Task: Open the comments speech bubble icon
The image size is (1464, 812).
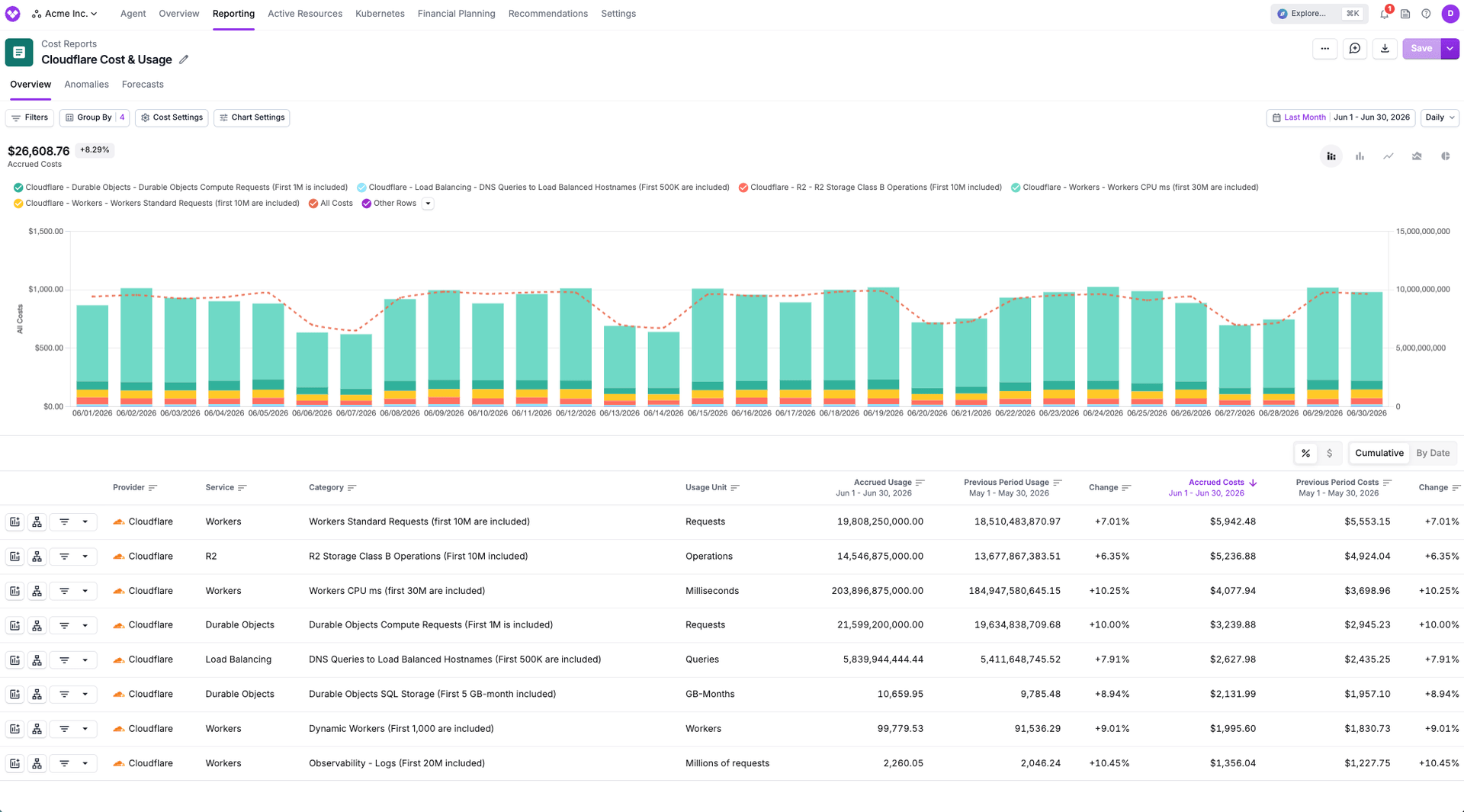Action: point(1355,49)
